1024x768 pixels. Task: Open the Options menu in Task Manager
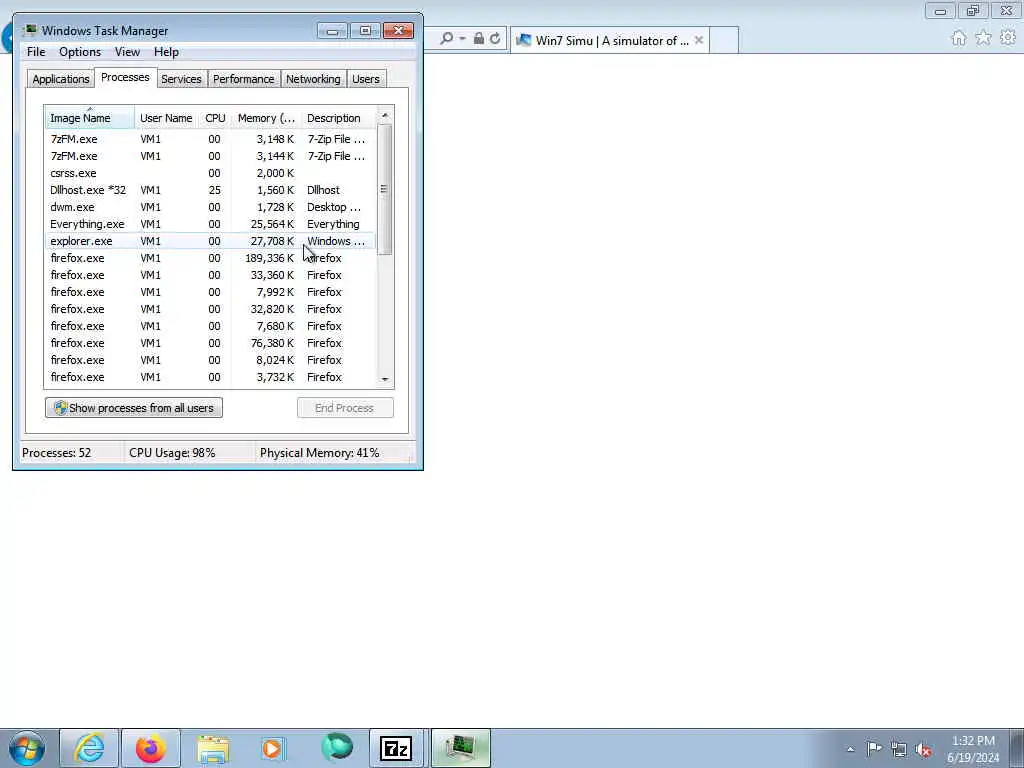tap(80, 52)
